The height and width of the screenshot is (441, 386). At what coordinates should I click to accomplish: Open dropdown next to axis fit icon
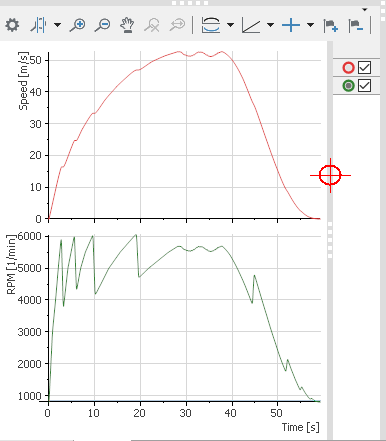[x=230, y=25]
